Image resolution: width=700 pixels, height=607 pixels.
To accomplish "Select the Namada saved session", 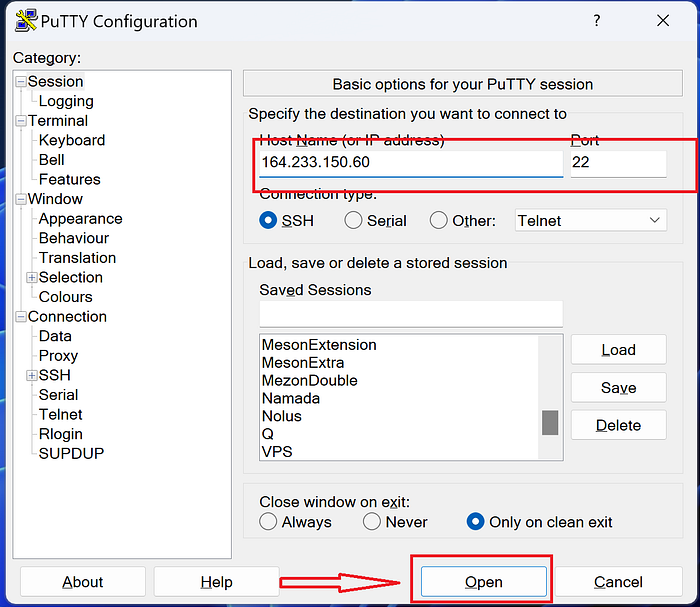I will pos(291,398).
